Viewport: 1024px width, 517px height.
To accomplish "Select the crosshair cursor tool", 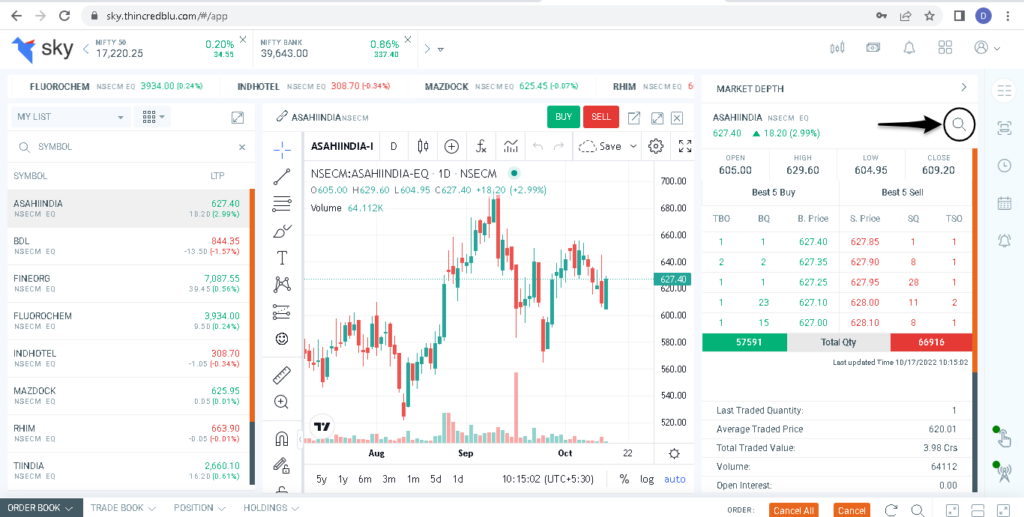I will tap(282, 149).
